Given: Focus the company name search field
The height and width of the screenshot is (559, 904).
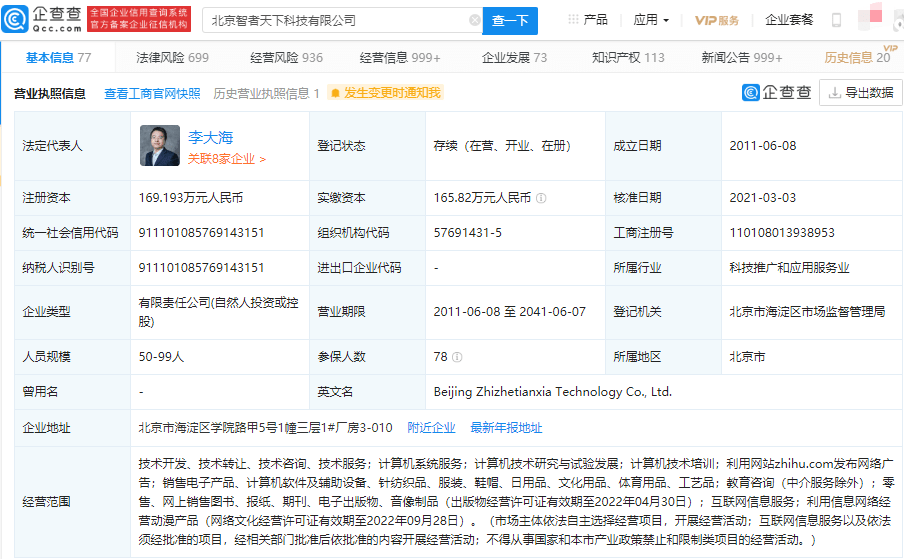Looking at the screenshot, I should point(335,20).
